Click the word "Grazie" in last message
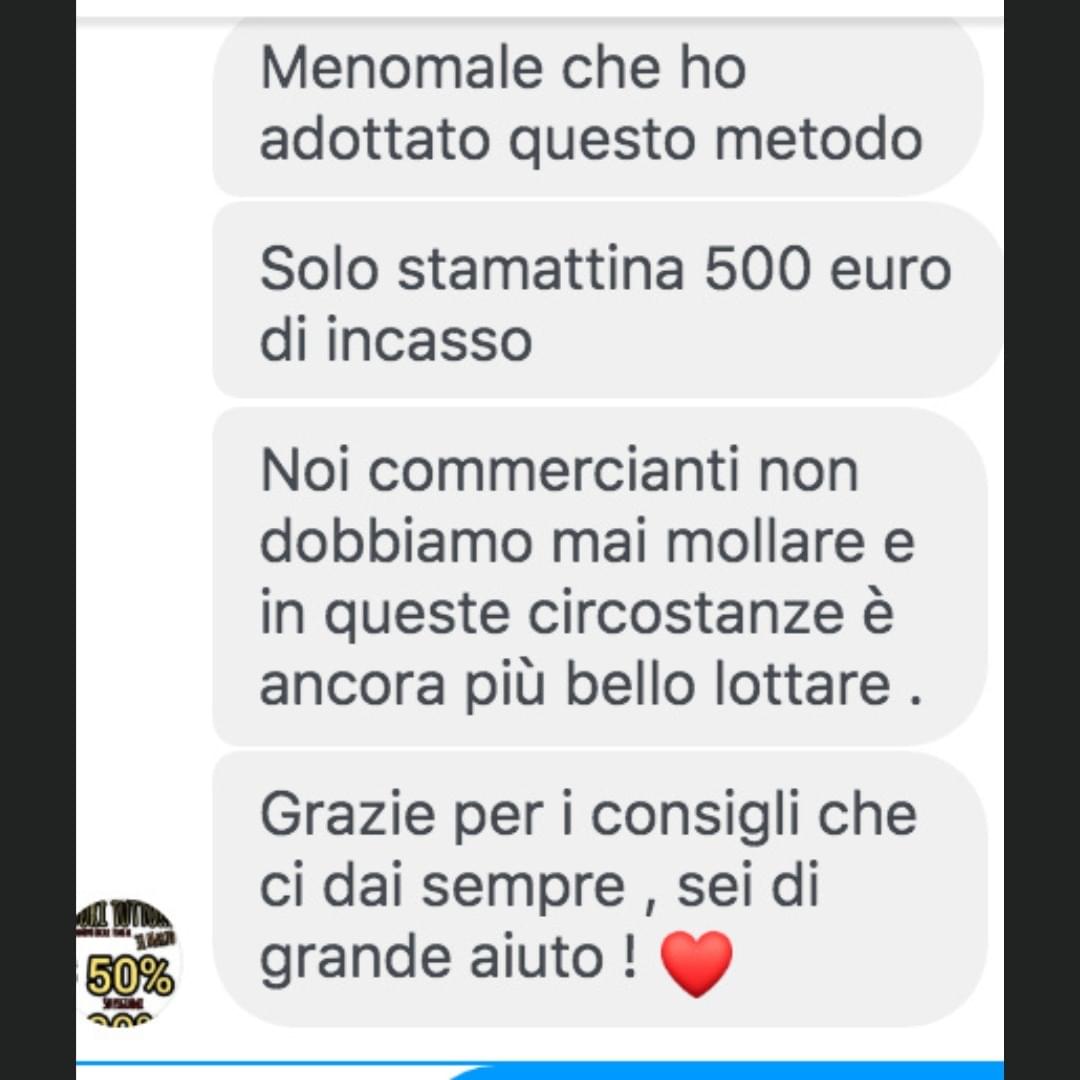The width and height of the screenshot is (1080, 1080). (349, 814)
